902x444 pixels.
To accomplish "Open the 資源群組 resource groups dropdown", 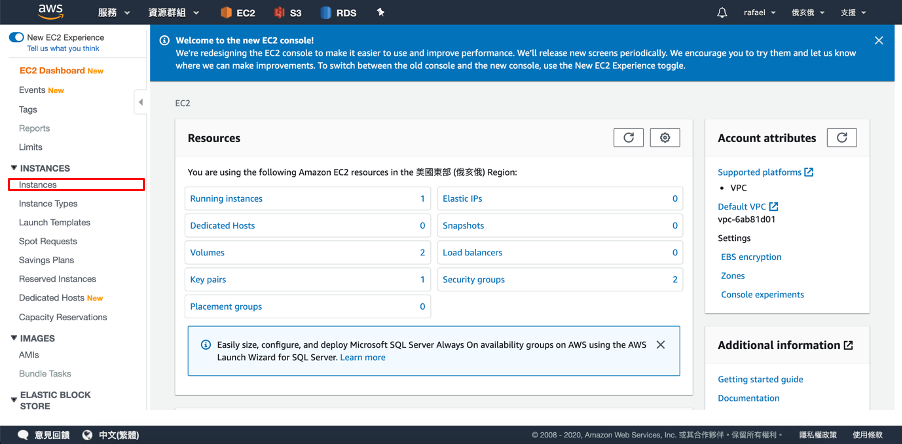I will tap(173, 13).
